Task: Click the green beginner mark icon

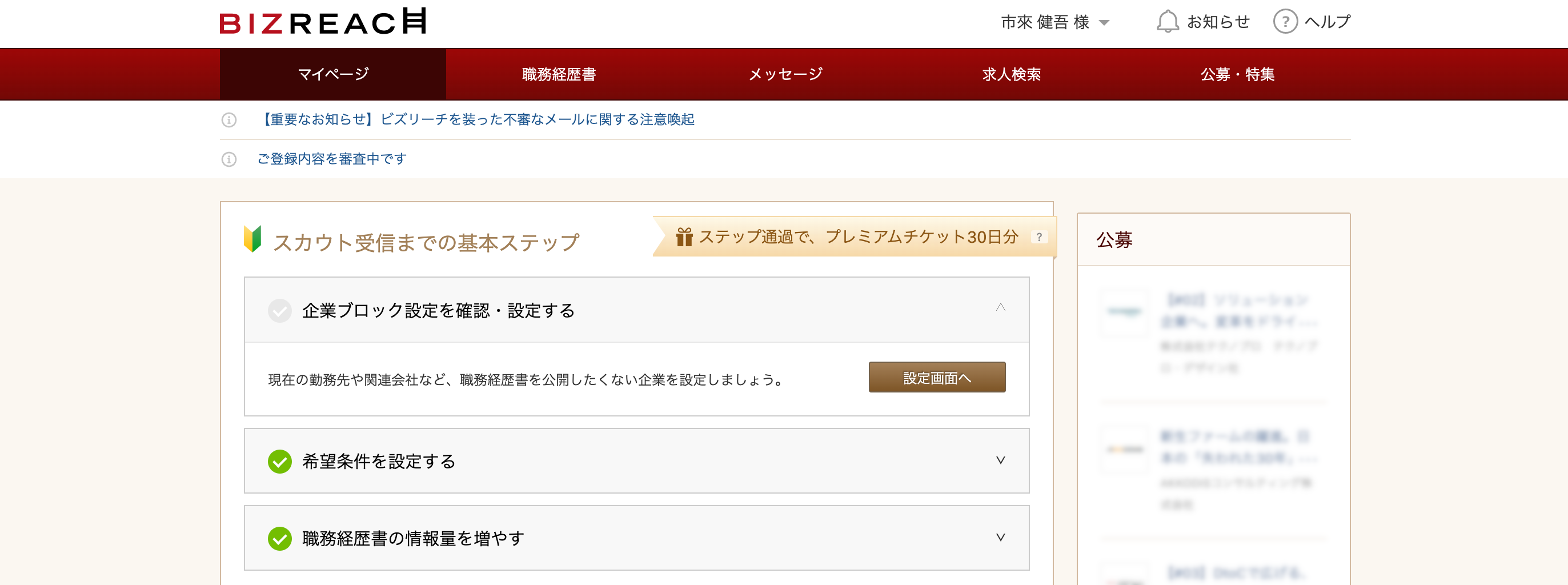Action: [252, 239]
